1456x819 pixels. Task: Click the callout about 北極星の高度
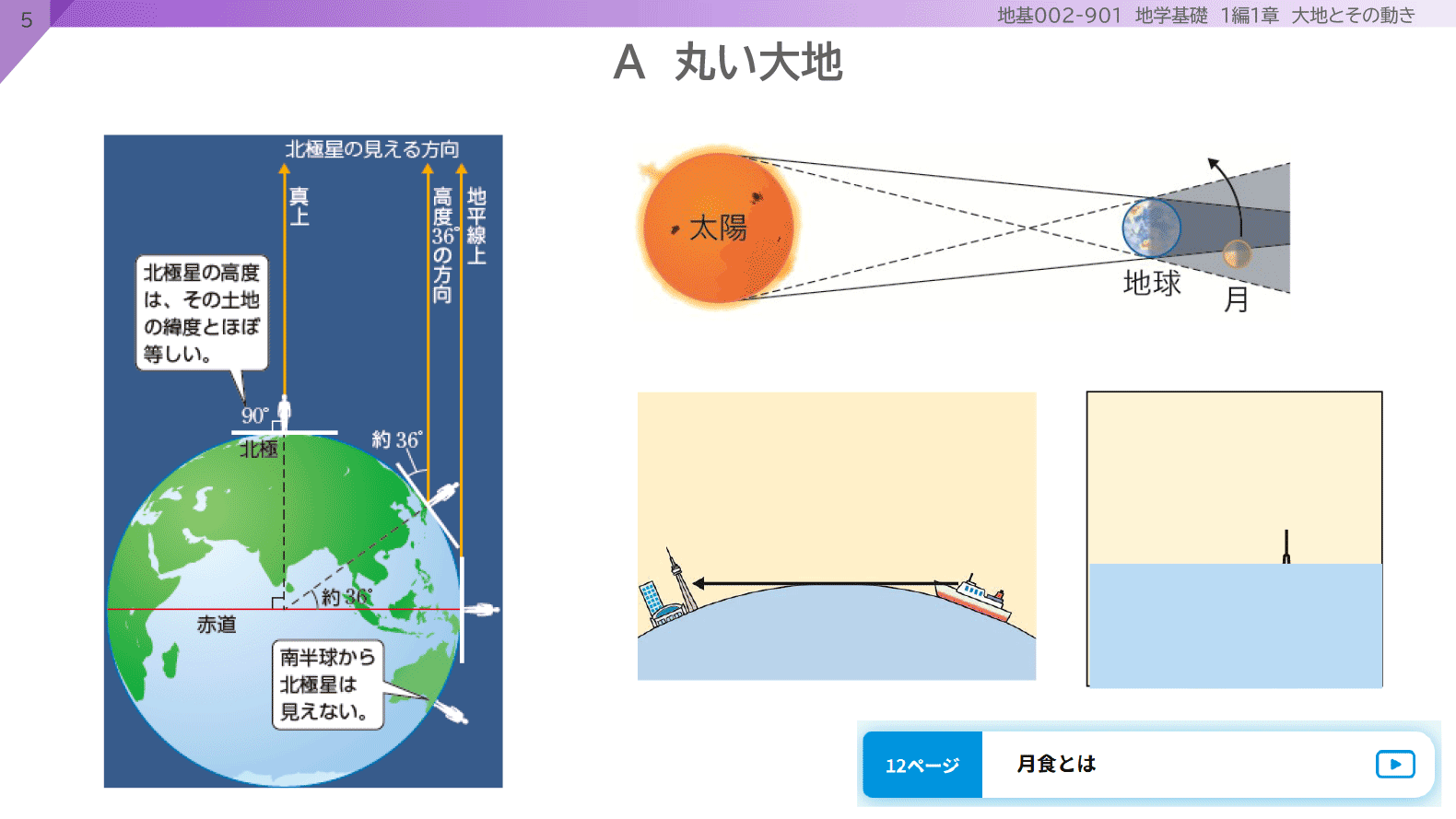(x=202, y=313)
